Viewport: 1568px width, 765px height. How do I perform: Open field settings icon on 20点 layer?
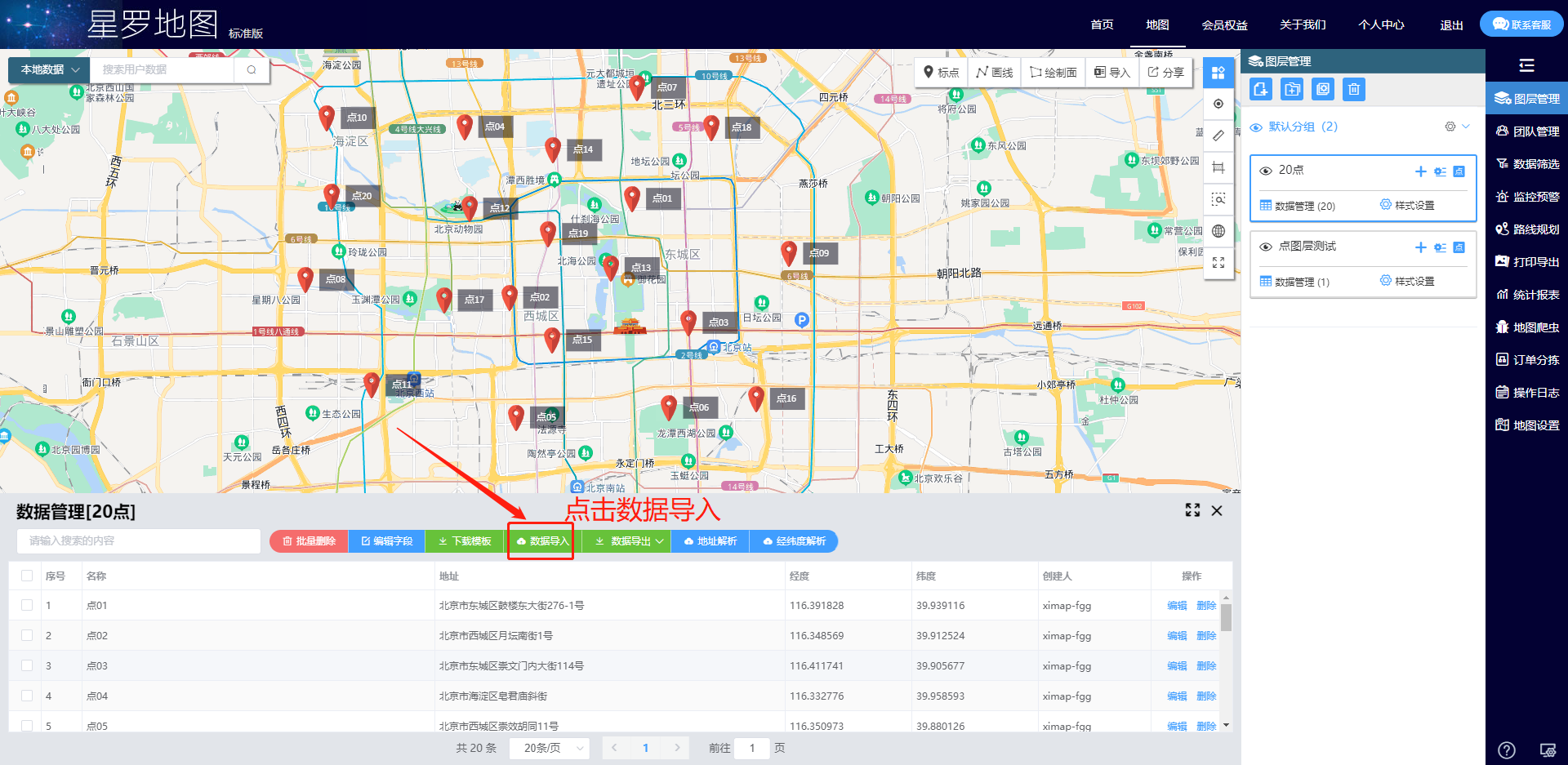click(1440, 171)
